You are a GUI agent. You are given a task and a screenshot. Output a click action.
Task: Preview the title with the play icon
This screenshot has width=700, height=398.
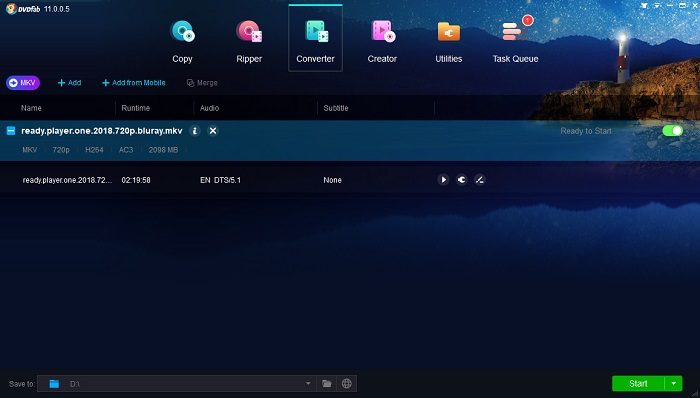point(443,180)
